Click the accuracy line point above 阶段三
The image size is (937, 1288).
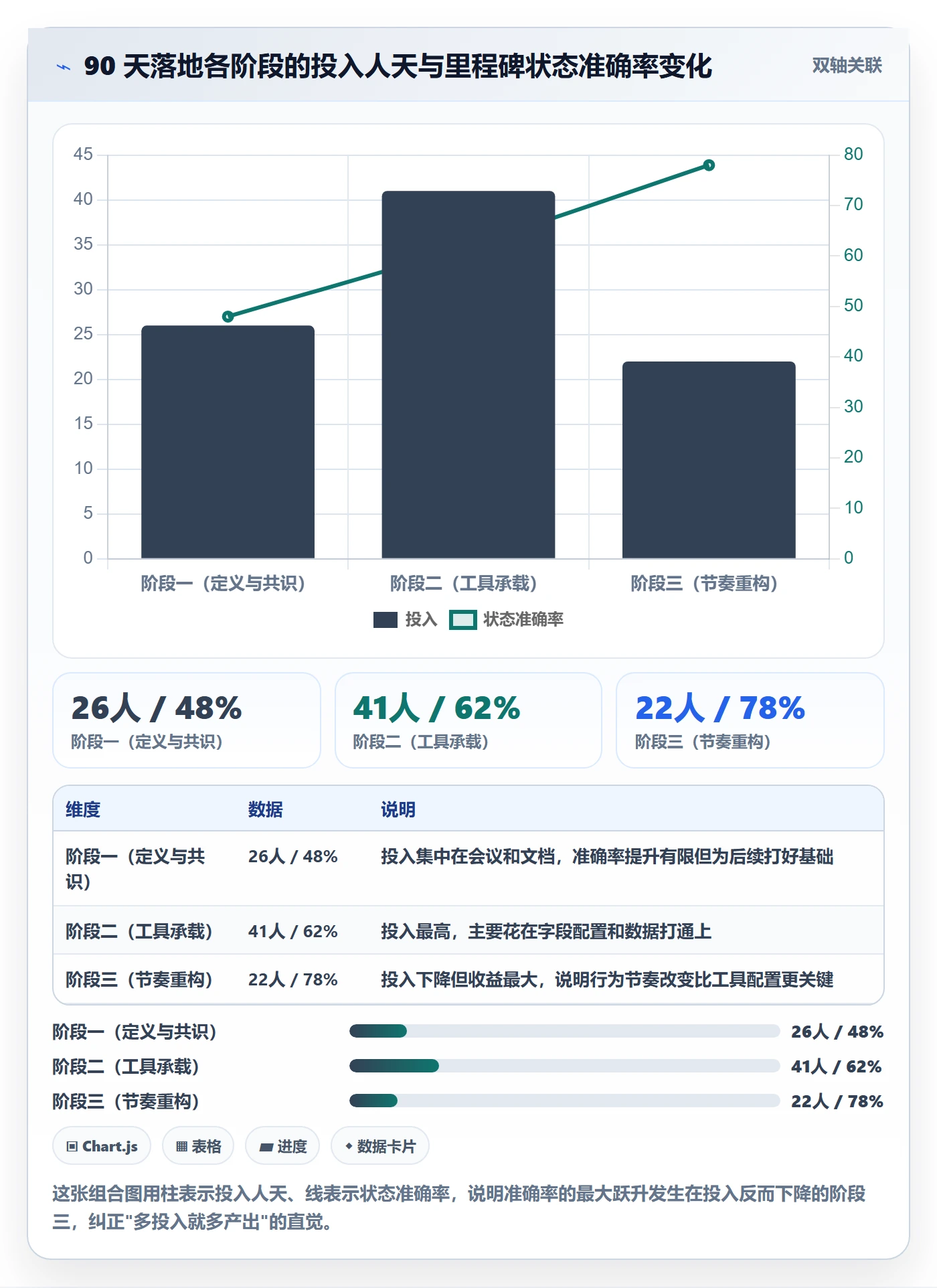tap(709, 165)
